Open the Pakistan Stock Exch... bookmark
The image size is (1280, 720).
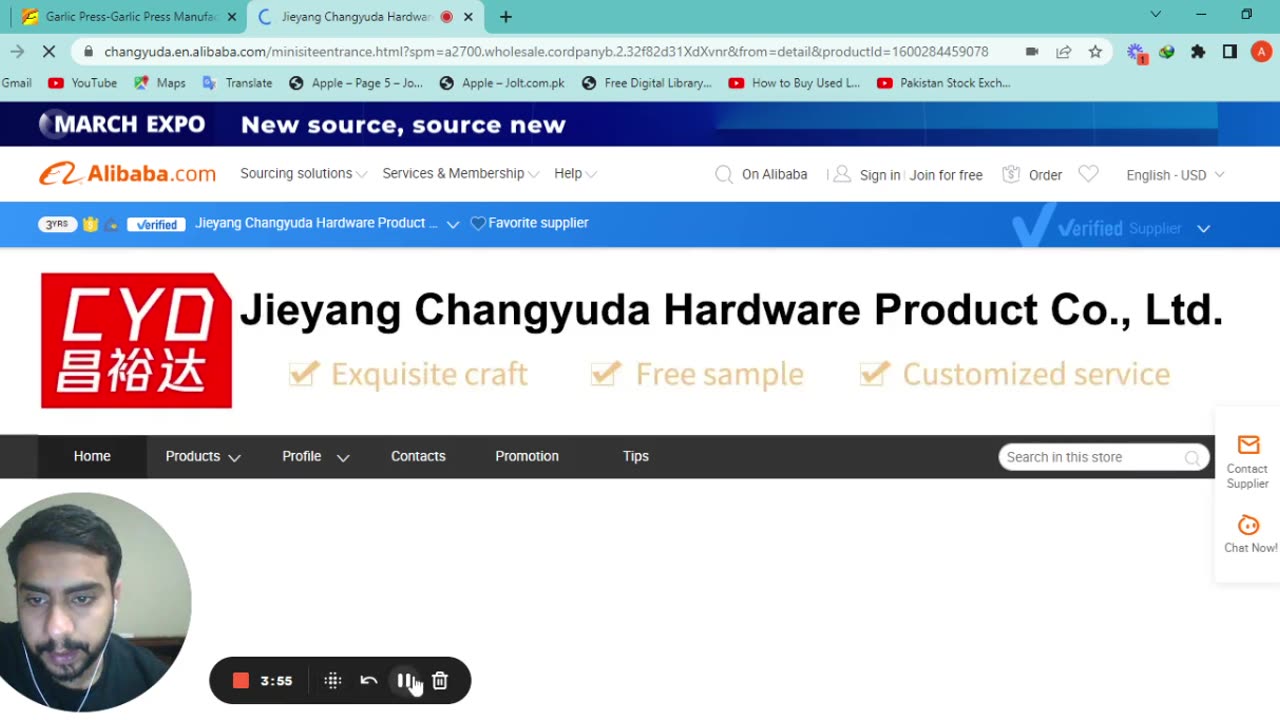point(943,83)
